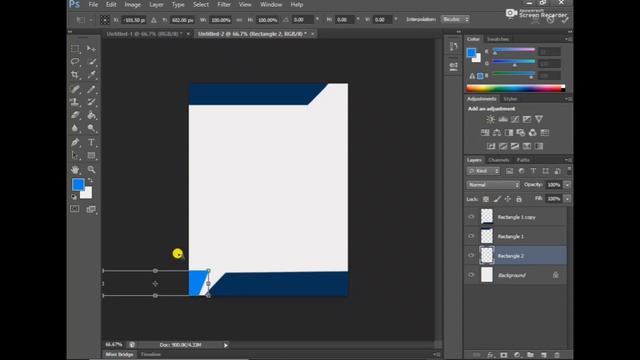
Task: Open the Filter menu
Action: pos(224,4)
